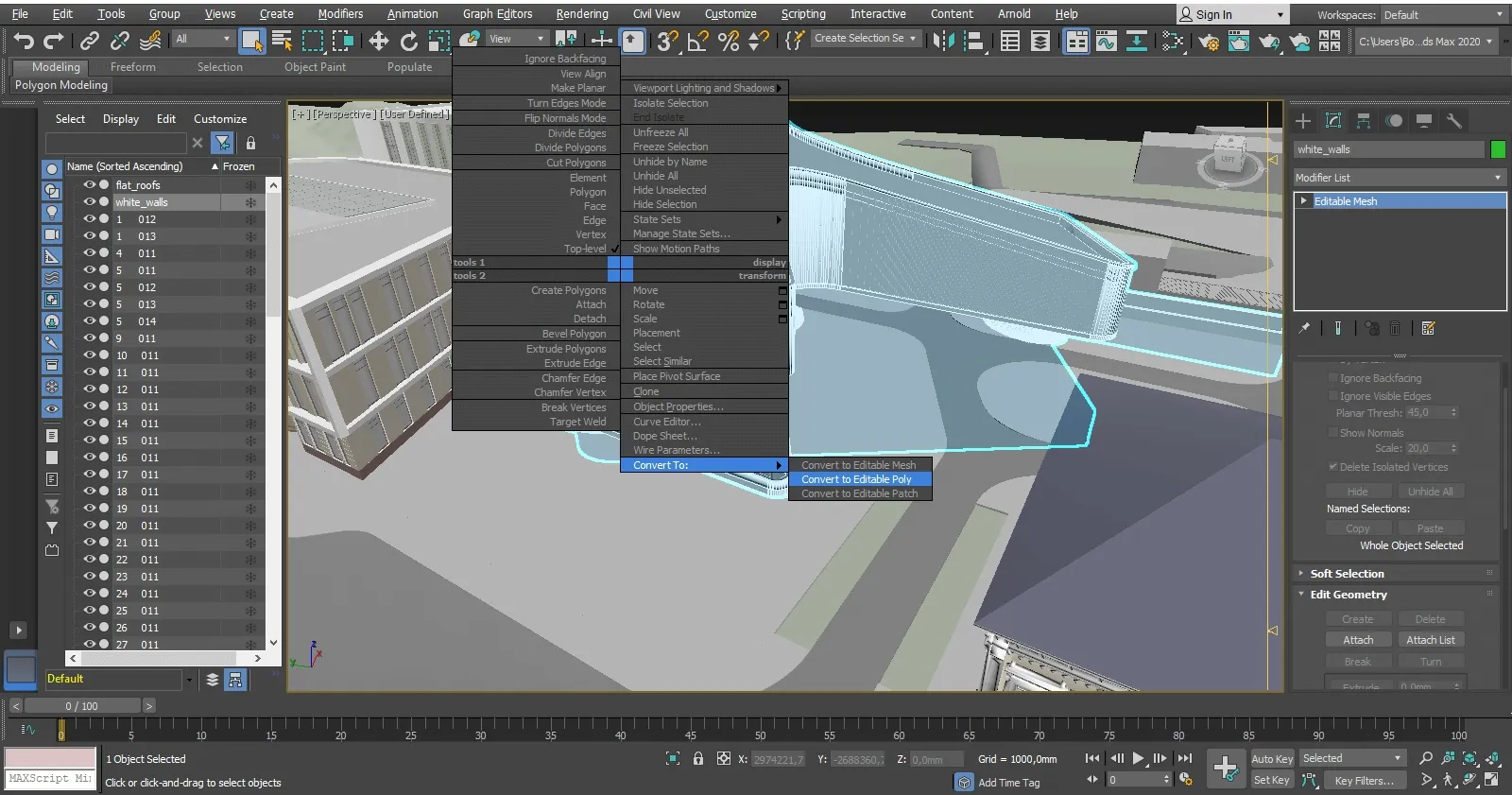Click Object Properties in context menu

pos(678,406)
